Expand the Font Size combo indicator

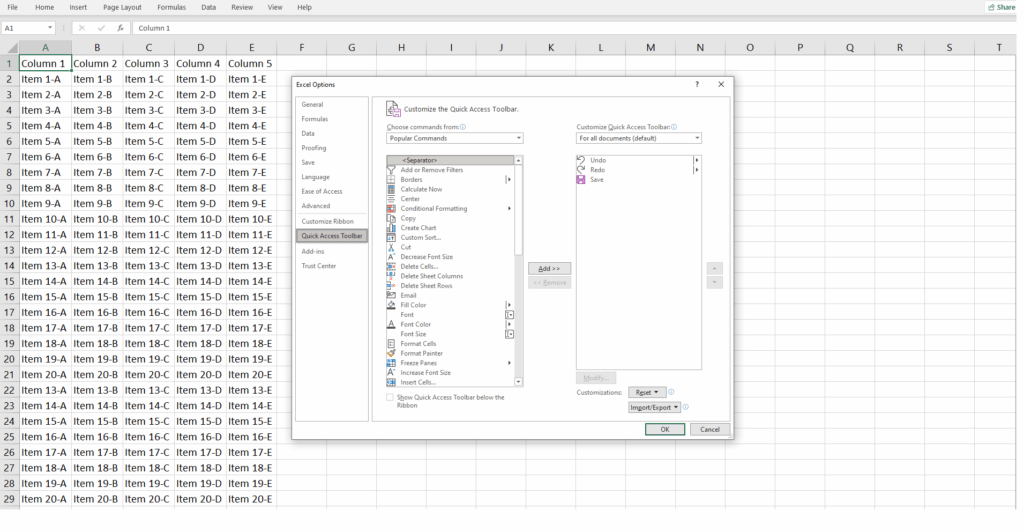(x=510, y=334)
